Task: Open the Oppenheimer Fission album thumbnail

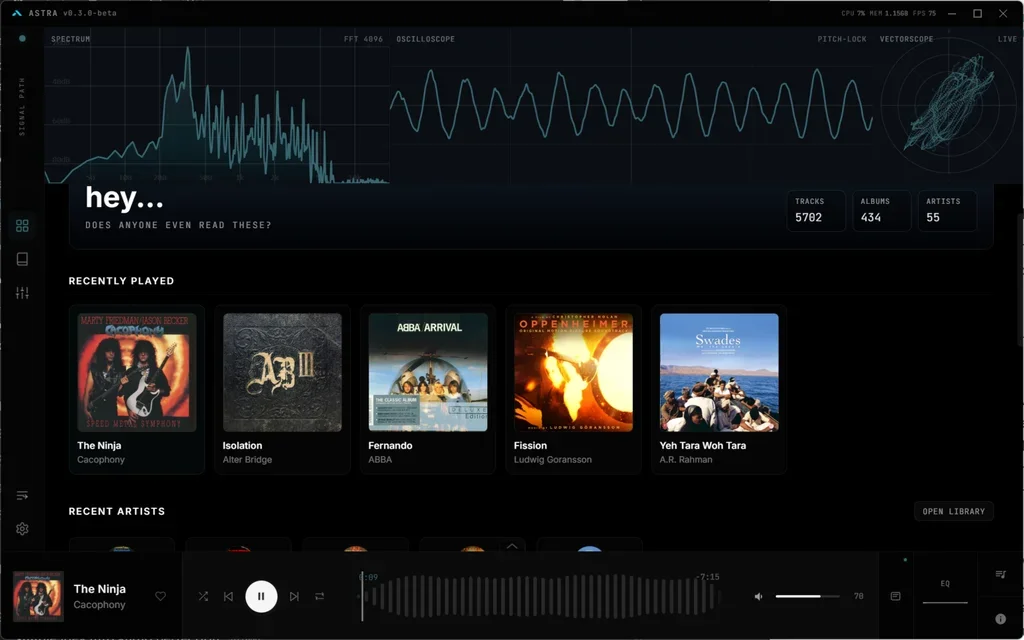Action: coord(573,372)
